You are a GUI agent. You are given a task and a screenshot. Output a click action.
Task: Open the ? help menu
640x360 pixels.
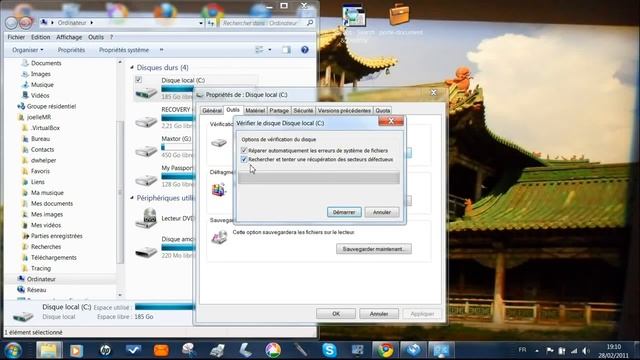[x=111, y=37]
